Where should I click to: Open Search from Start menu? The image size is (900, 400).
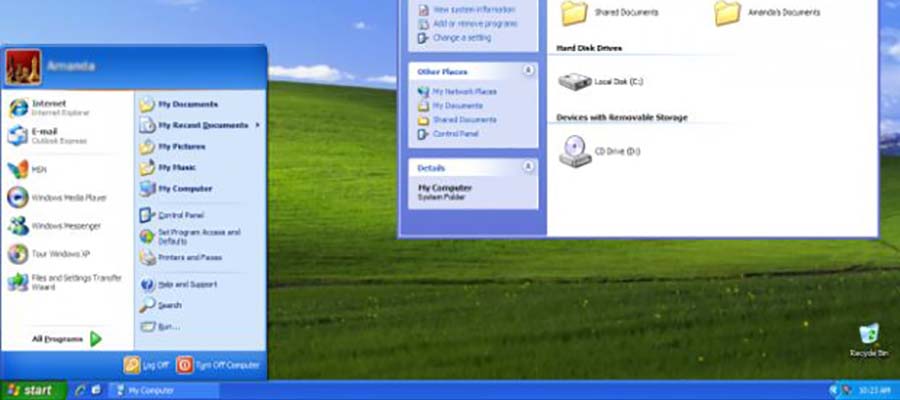click(x=200, y=305)
